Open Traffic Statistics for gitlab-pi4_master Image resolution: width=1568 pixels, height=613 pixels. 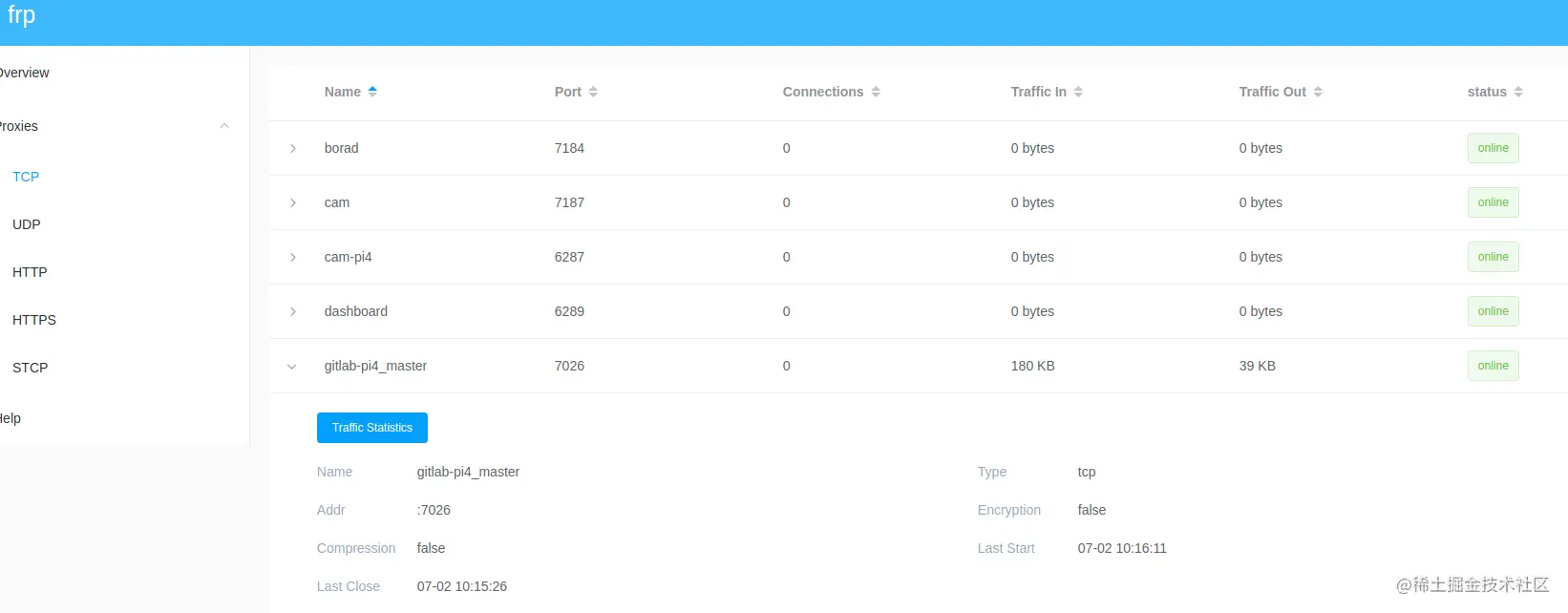pyautogui.click(x=372, y=428)
